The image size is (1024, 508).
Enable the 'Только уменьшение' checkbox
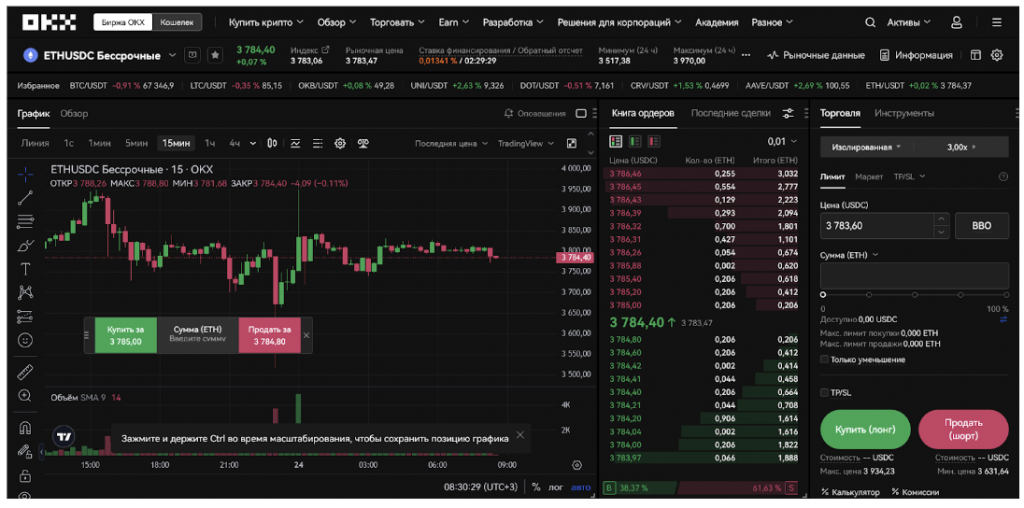click(824, 359)
